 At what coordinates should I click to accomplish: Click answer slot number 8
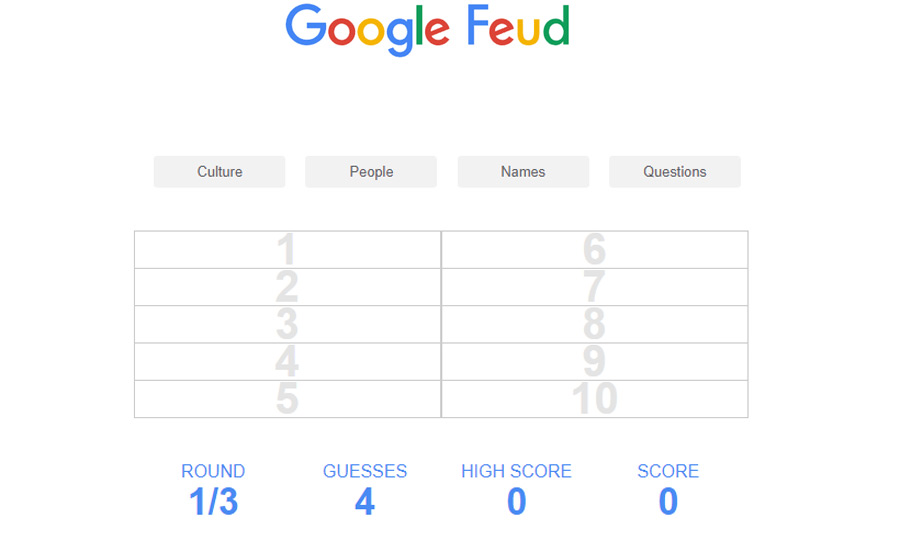coord(594,324)
